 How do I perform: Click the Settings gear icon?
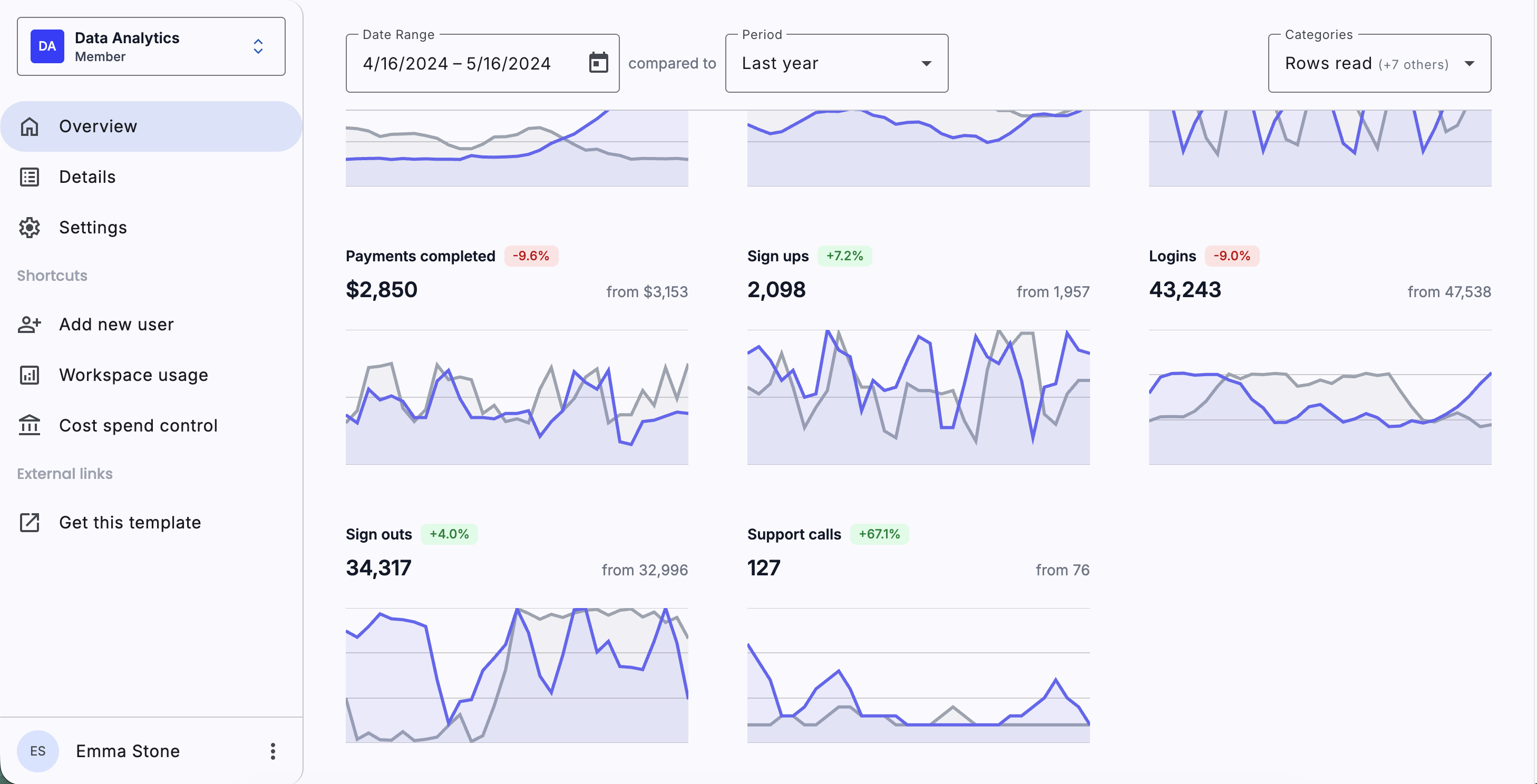pos(29,228)
